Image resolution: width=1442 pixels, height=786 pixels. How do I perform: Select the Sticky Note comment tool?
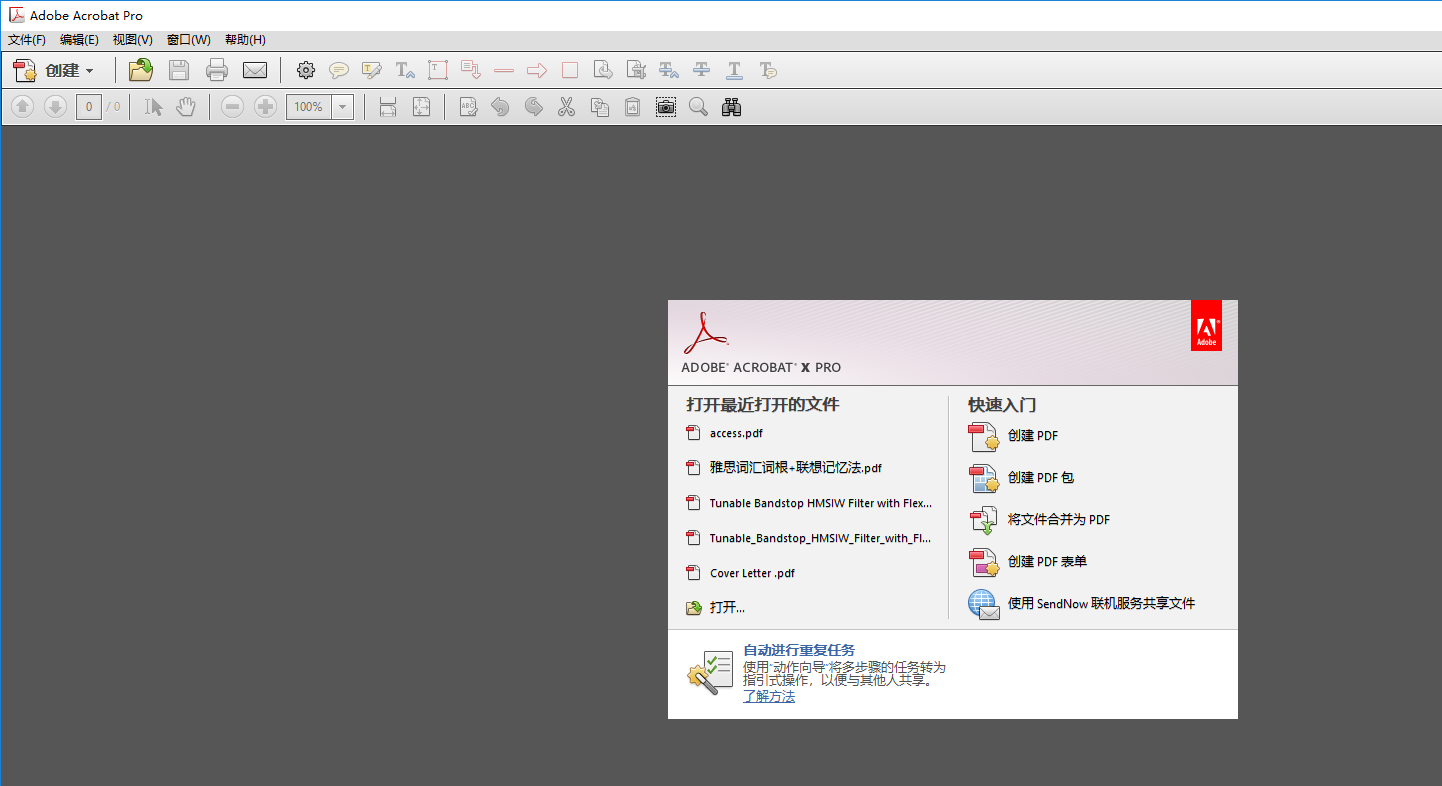[339, 70]
